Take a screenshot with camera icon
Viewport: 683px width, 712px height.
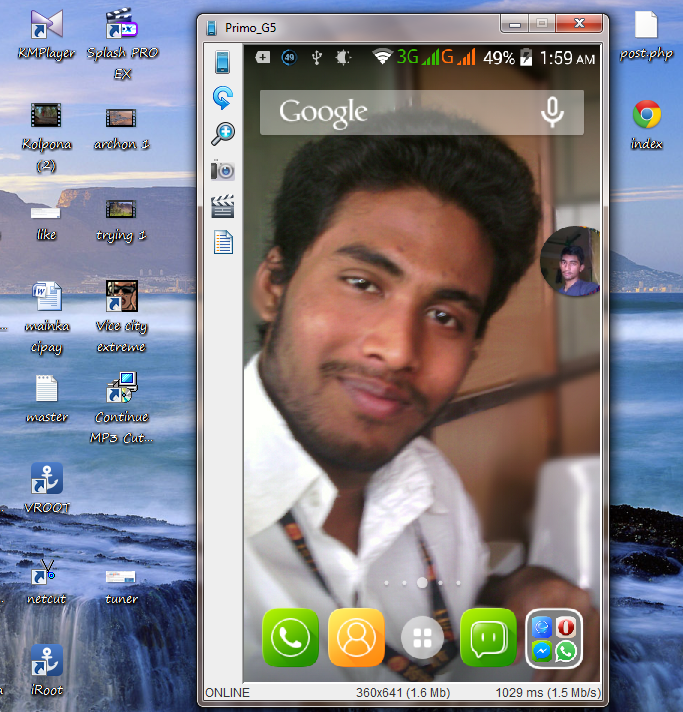tap(223, 170)
